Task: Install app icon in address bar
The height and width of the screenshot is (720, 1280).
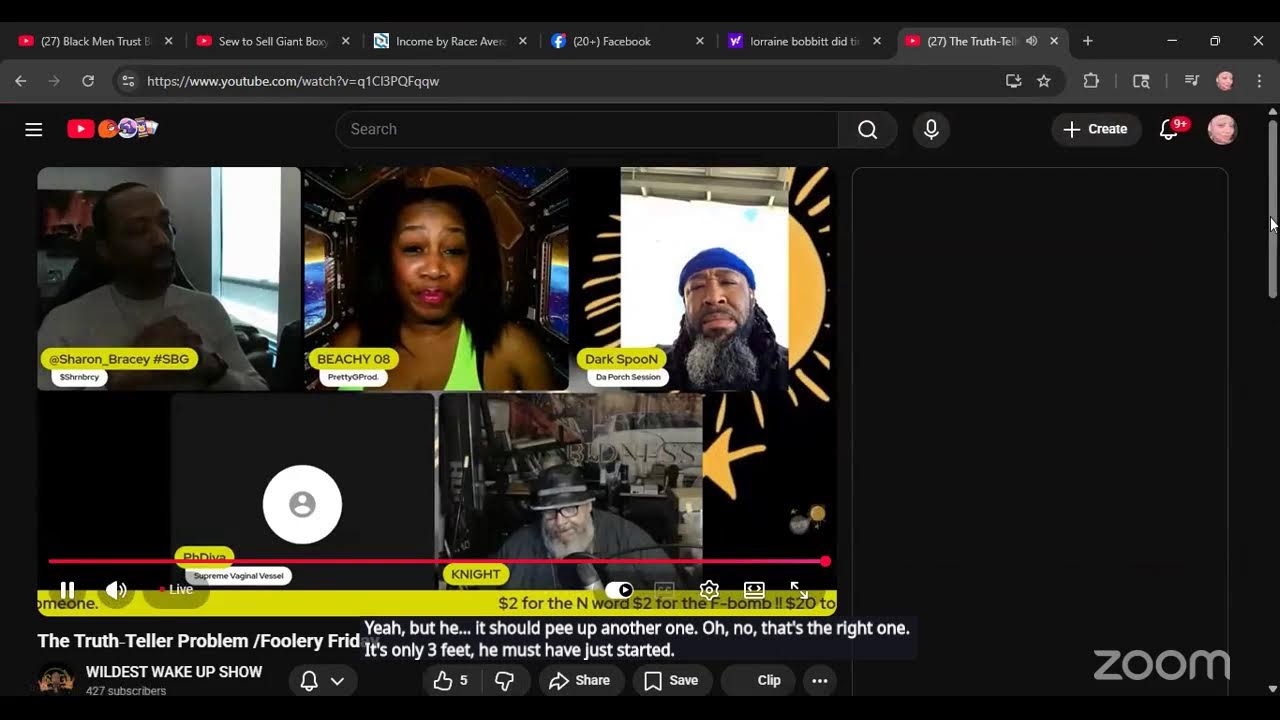Action: 1013,81
